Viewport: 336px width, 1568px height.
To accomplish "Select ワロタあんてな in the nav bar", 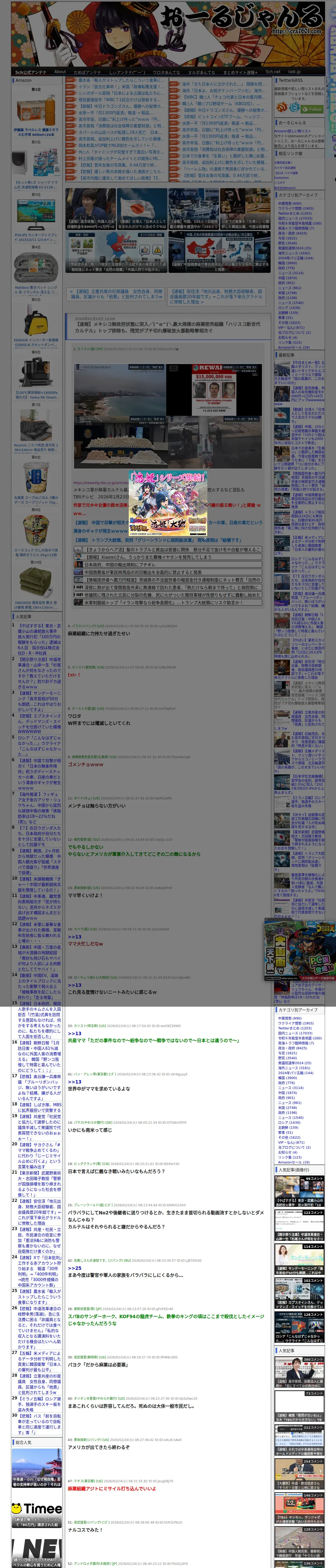I will (166, 72).
